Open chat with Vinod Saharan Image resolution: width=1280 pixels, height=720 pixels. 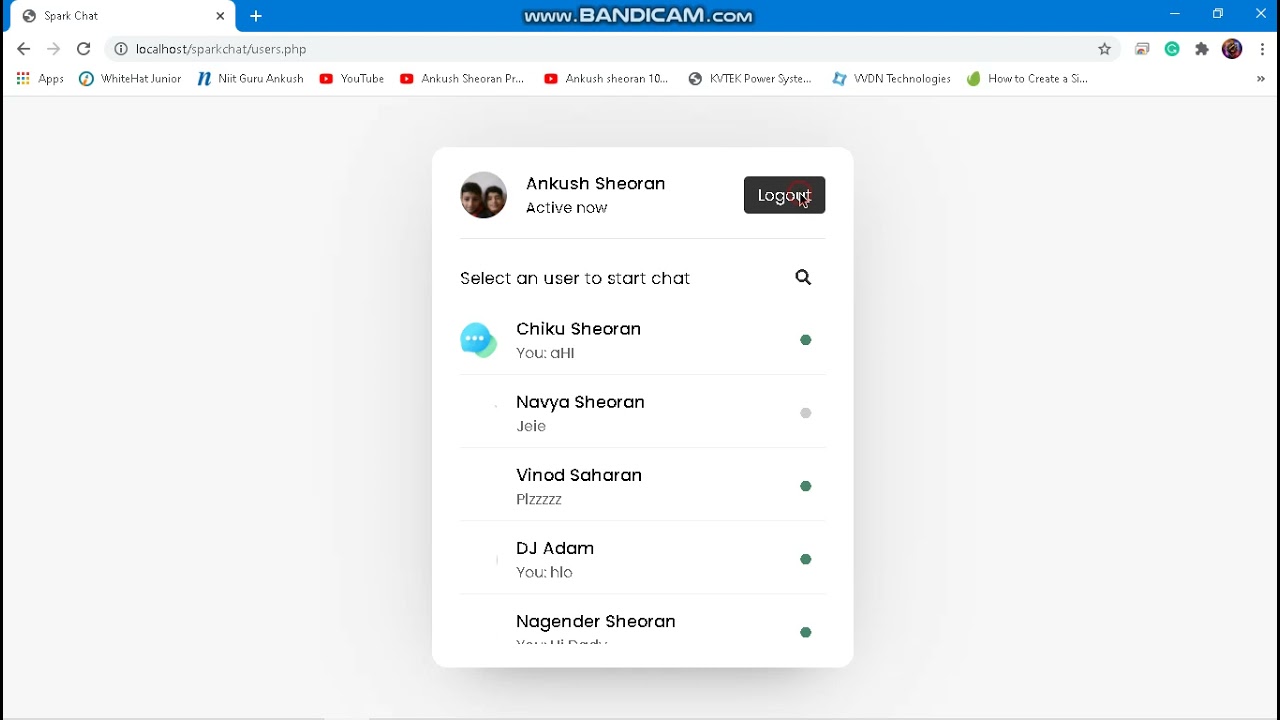click(643, 486)
